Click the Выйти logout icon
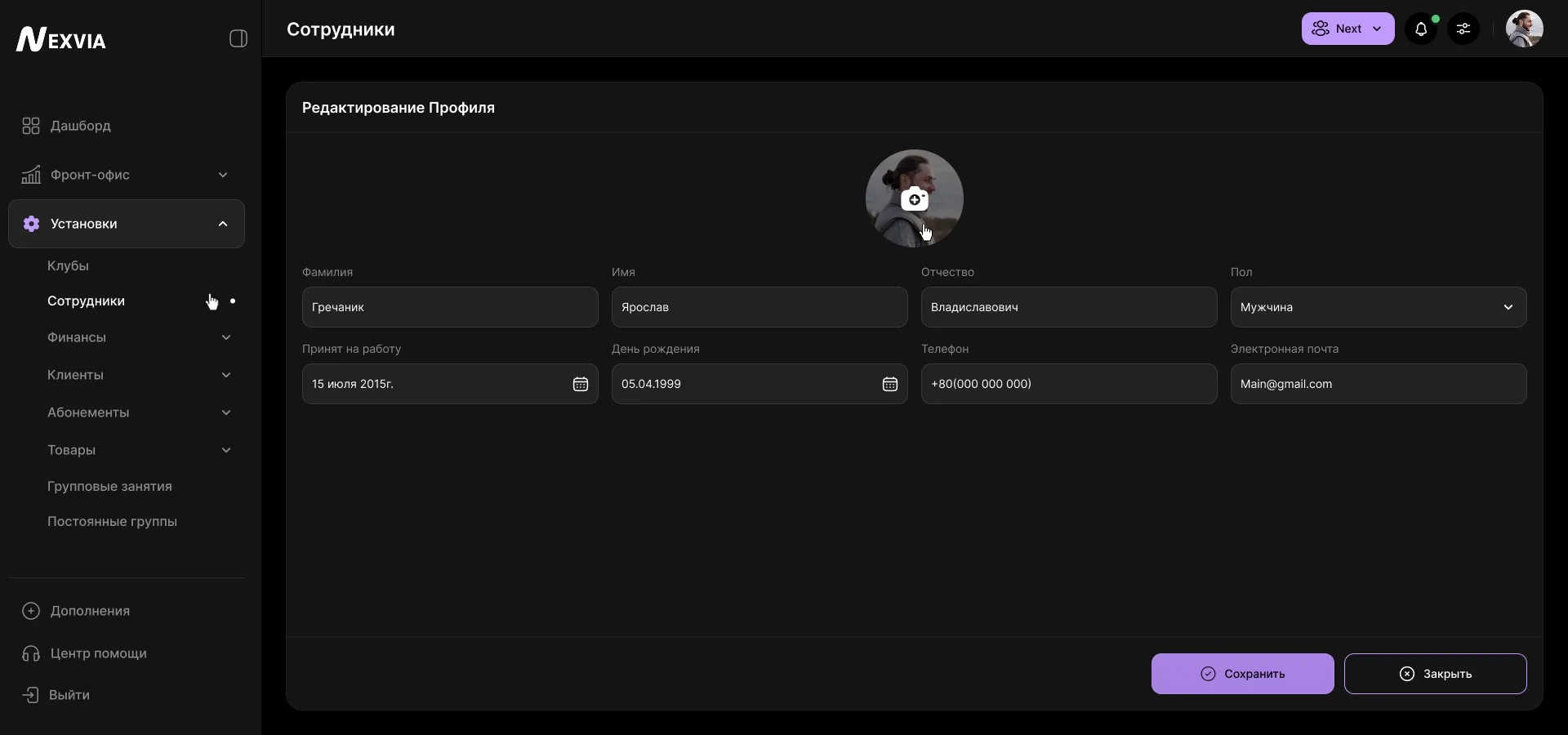Screen dimensions: 1568x735 [x=29, y=696]
